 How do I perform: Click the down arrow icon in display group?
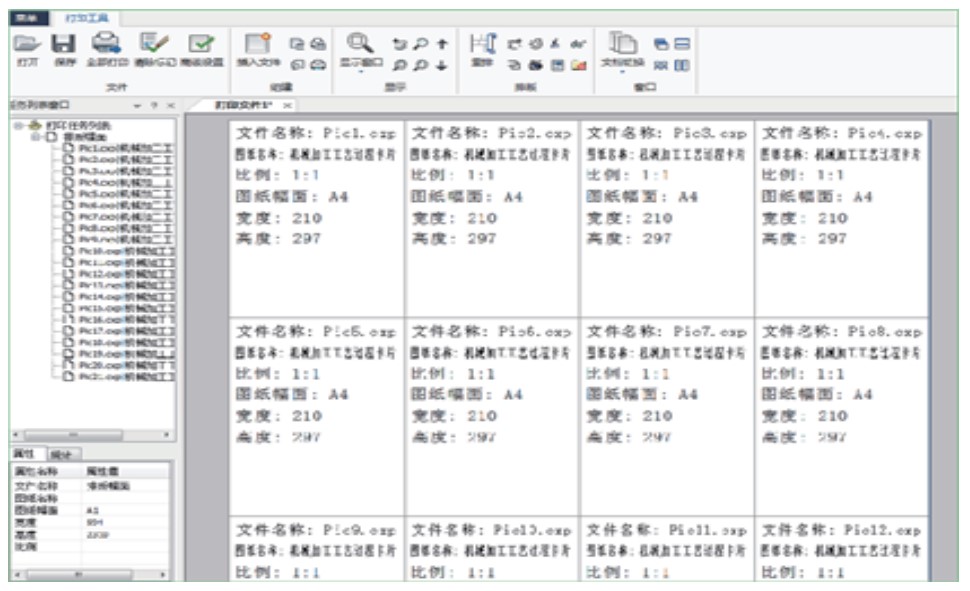(441, 64)
